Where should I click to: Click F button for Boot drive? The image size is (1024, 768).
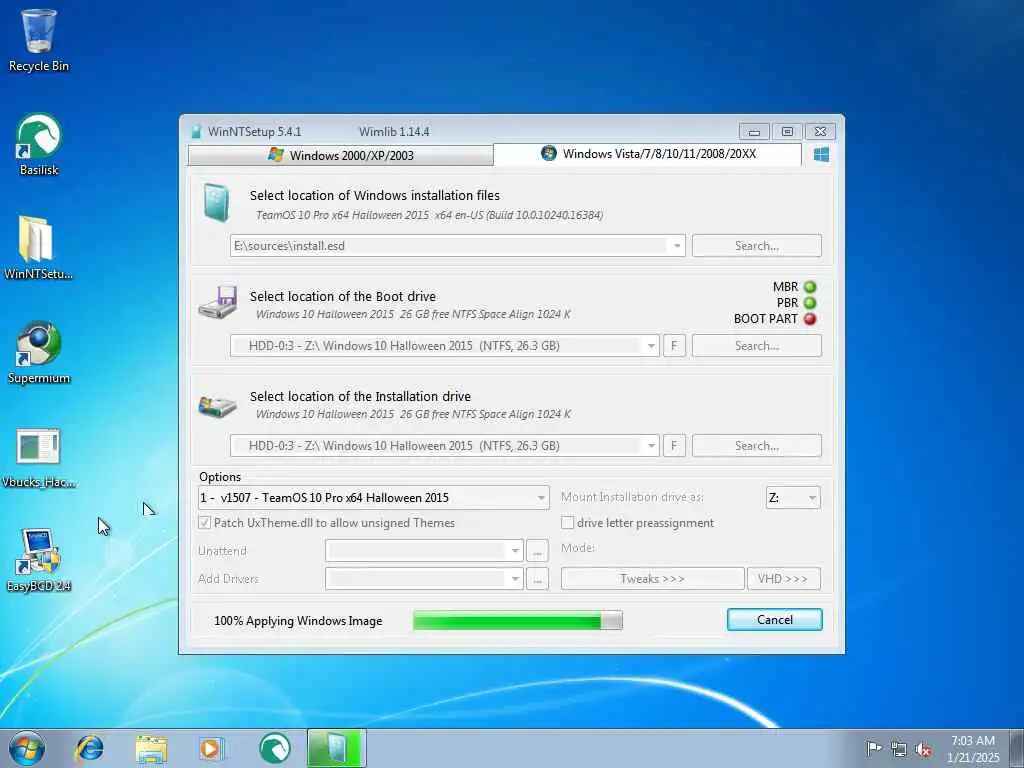point(674,346)
